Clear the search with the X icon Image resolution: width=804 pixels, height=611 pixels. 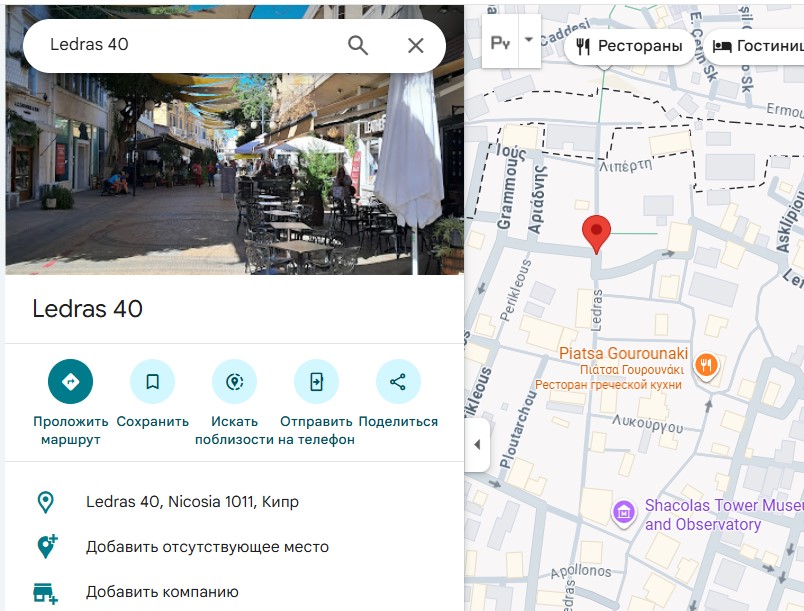tap(416, 45)
